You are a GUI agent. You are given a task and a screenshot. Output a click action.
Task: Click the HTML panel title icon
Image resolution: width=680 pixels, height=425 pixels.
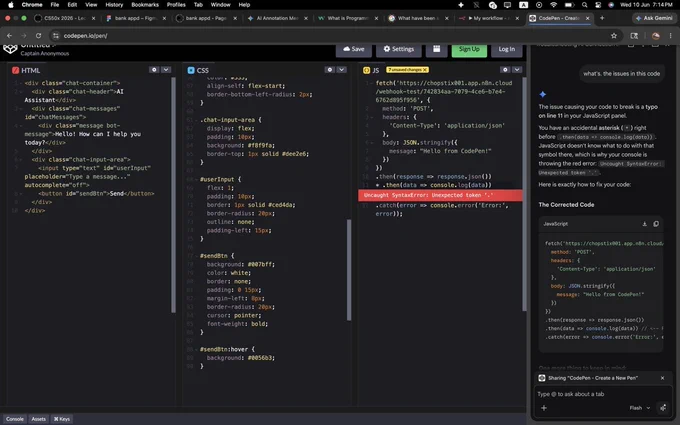[16, 70]
